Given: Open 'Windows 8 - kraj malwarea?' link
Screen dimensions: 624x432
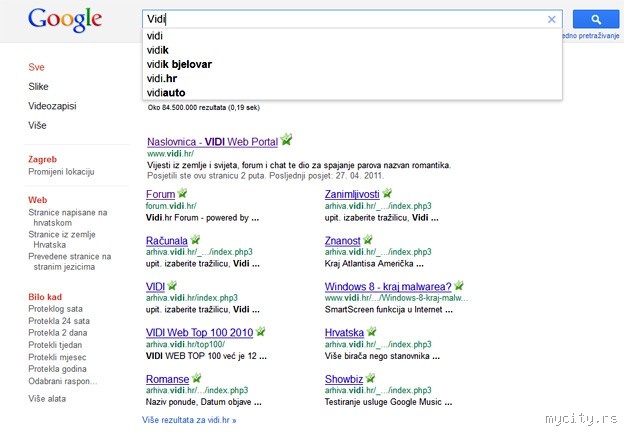Looking at the screenshot, I should [387, 286].
